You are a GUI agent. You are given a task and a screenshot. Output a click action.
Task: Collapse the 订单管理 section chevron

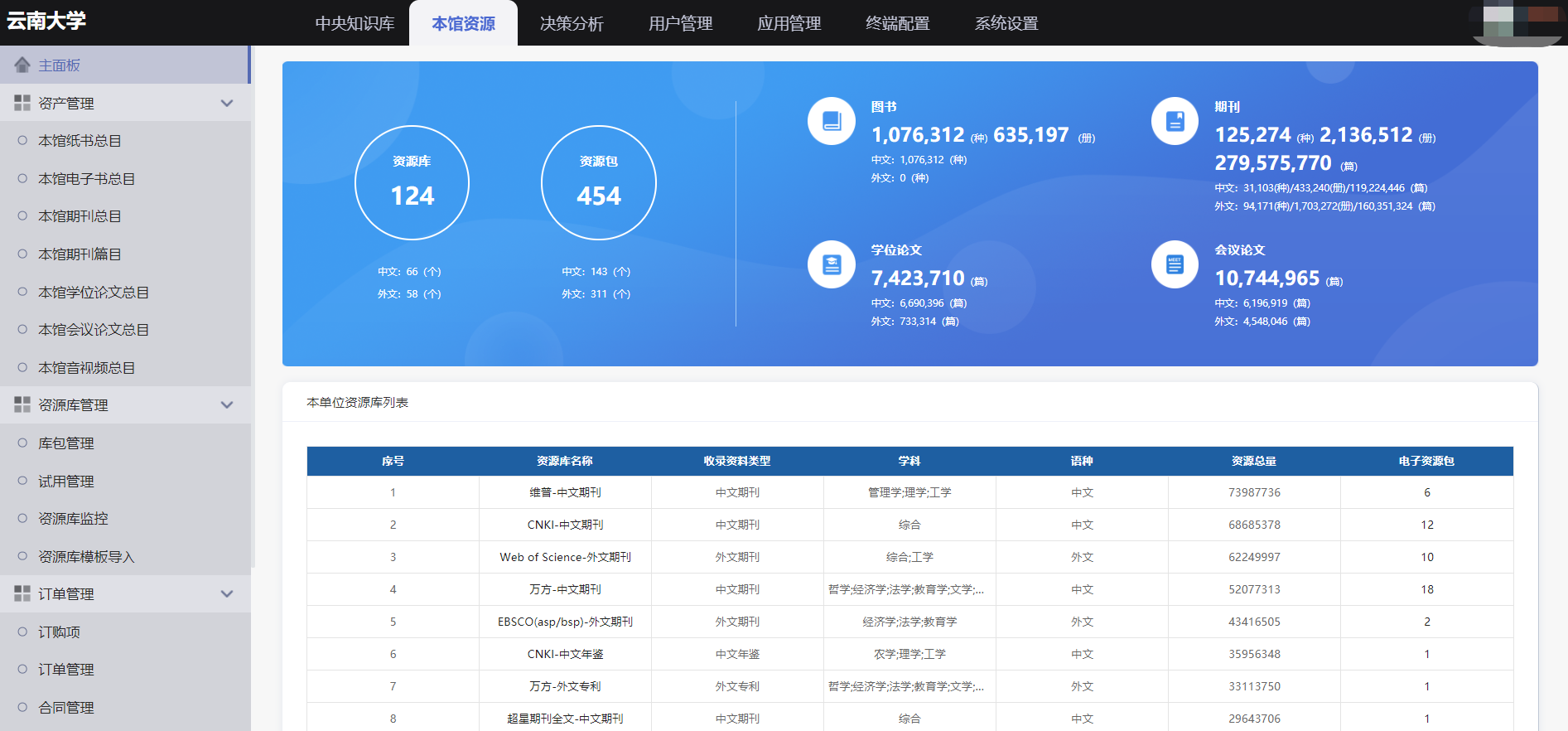(227, 593)
